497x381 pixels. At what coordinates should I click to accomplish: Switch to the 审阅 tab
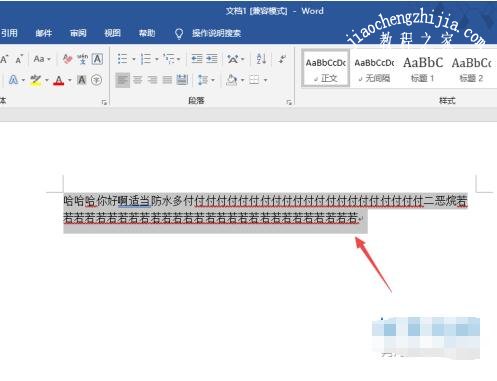78,33
